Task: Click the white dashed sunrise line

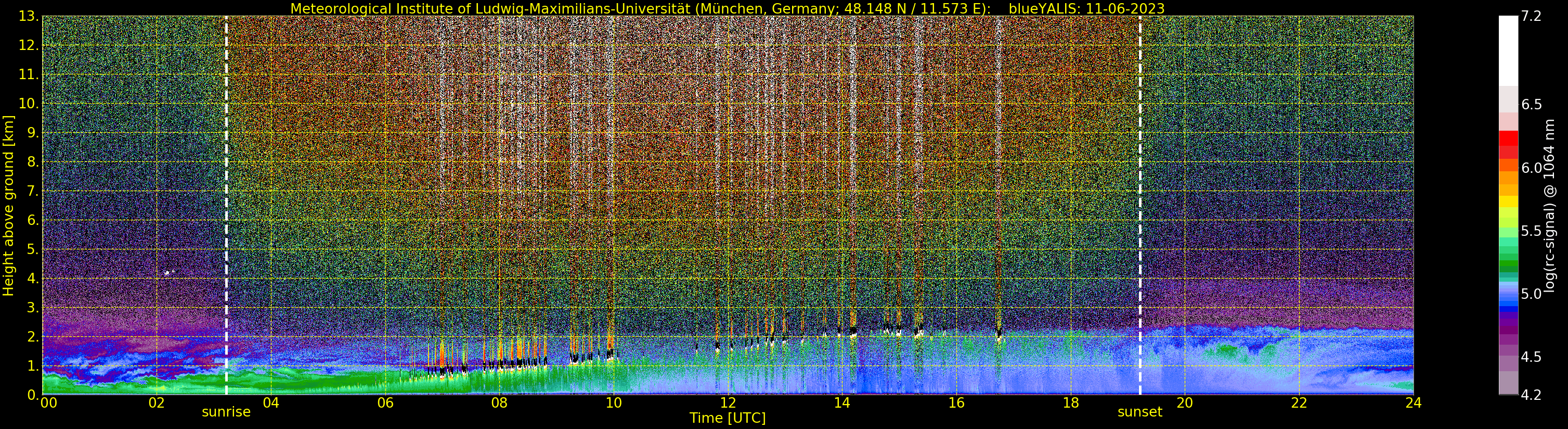Action: point(226,205)
